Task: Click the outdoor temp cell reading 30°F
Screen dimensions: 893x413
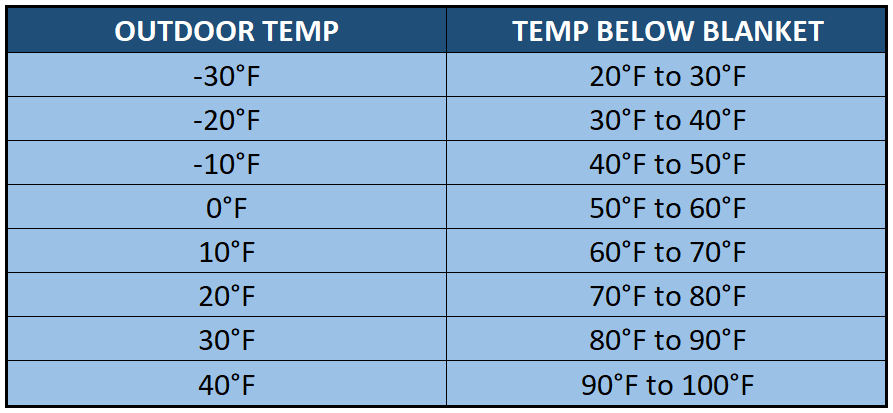Action: point(226,341)
